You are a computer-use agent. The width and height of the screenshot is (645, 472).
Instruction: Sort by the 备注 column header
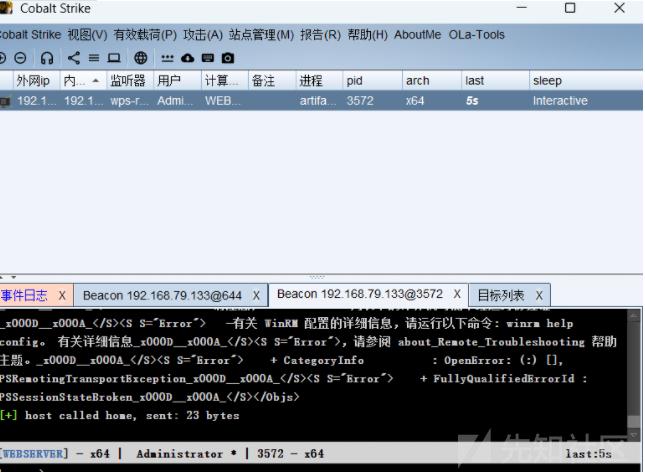[x=272, y=81]
